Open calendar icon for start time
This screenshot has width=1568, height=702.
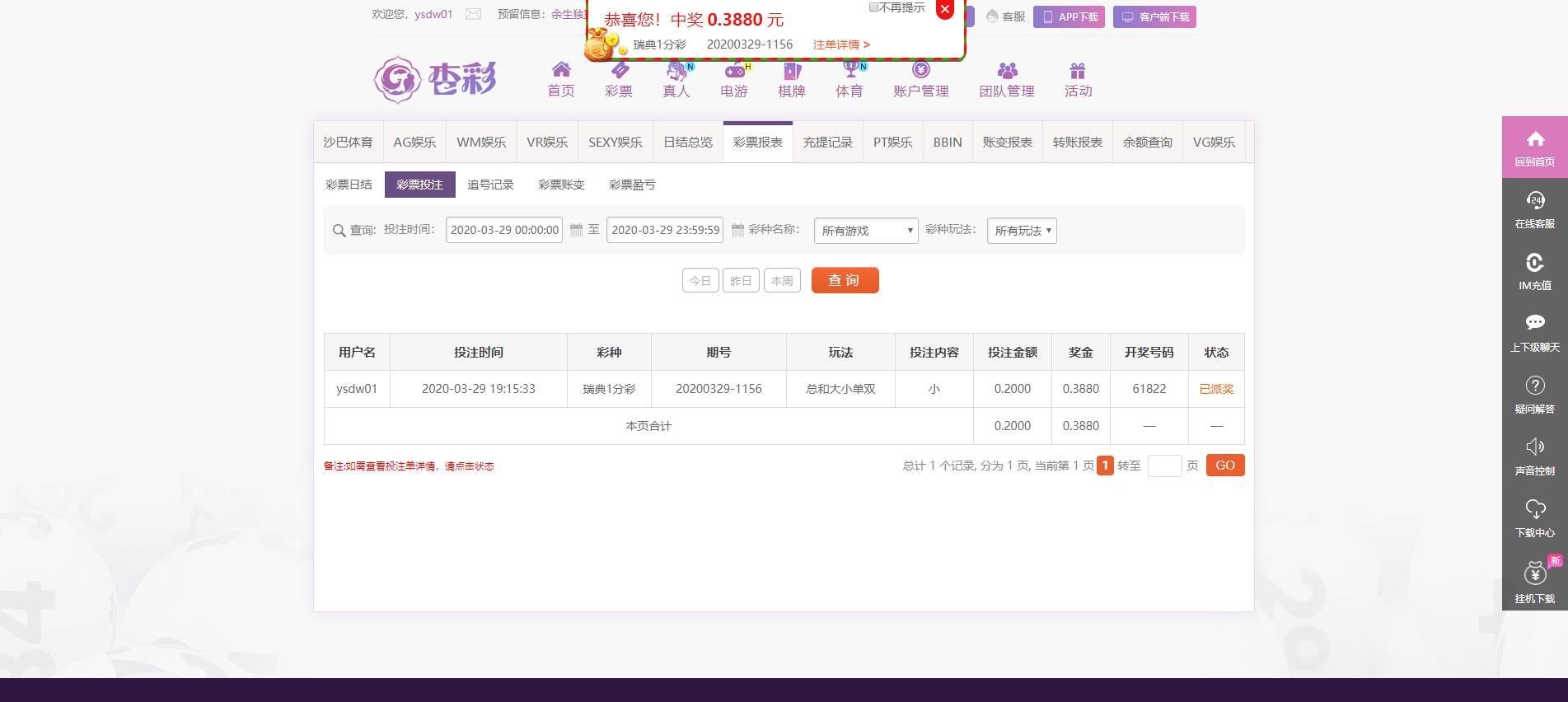(x=576, y=230)
